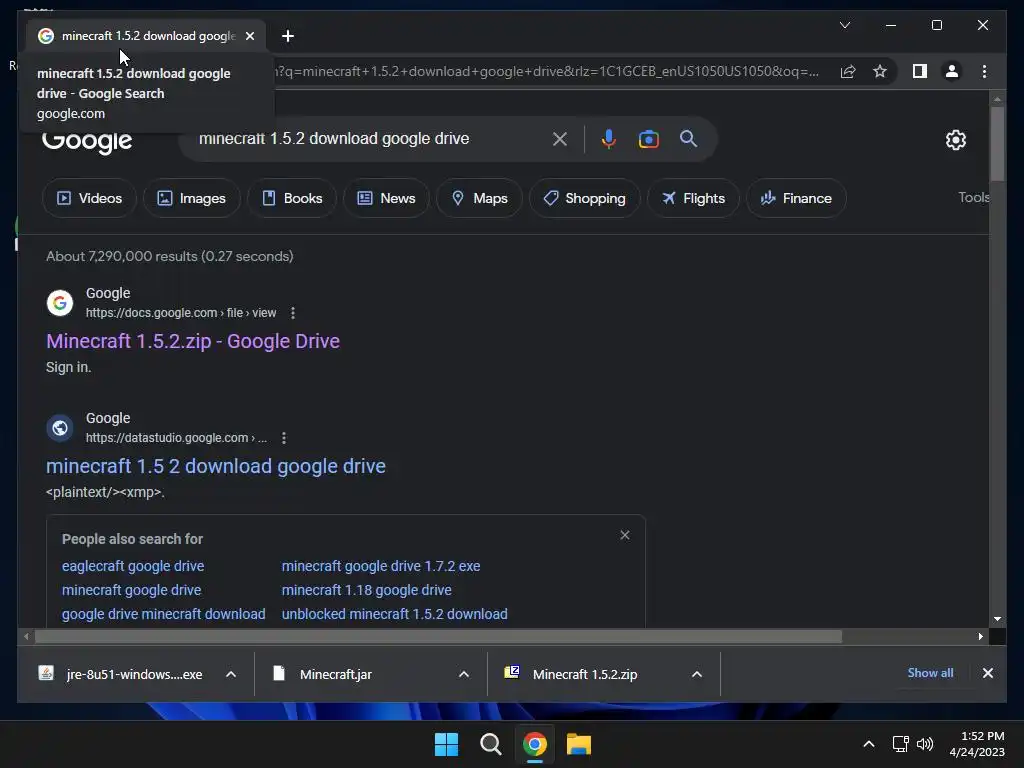Image resolution: width=1024 pixels, height=768 pixels.
Task: Open Windows taskbar search
Action: pyautogui.click(x=490, y=744)
